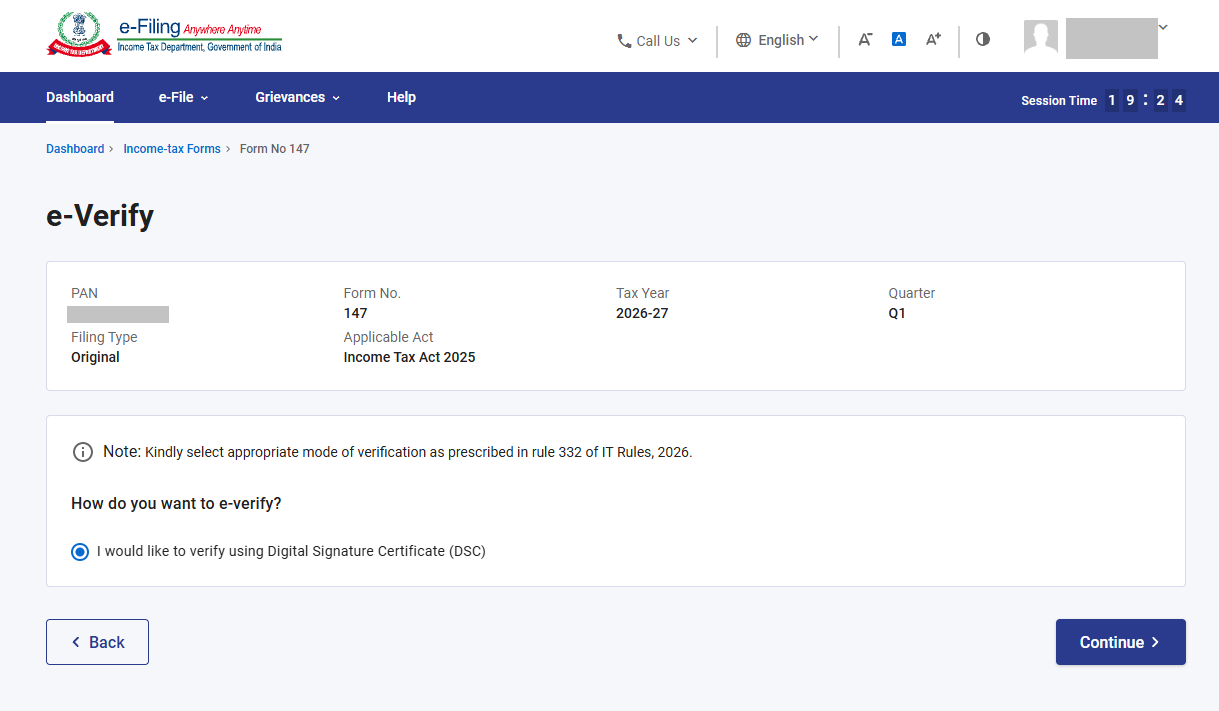The width and height of the screenshot is (1219, 711).
Task: Increase font size with A+ icon
Action: pos(933,39)
